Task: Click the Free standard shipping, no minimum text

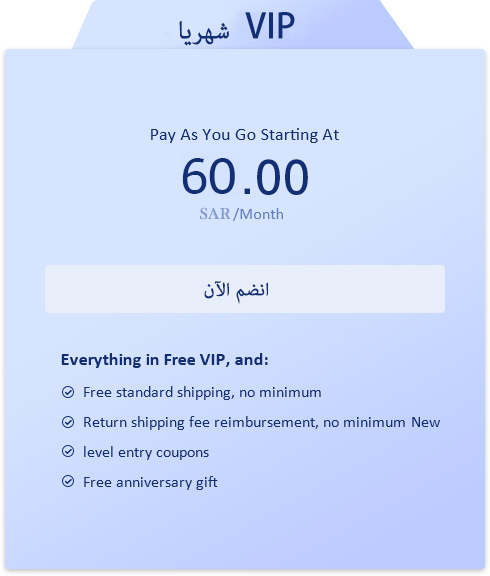Action: [x=202, y=393]
